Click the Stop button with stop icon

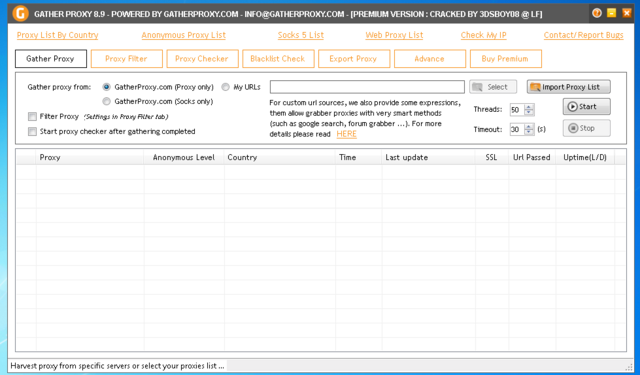(587, 128)
